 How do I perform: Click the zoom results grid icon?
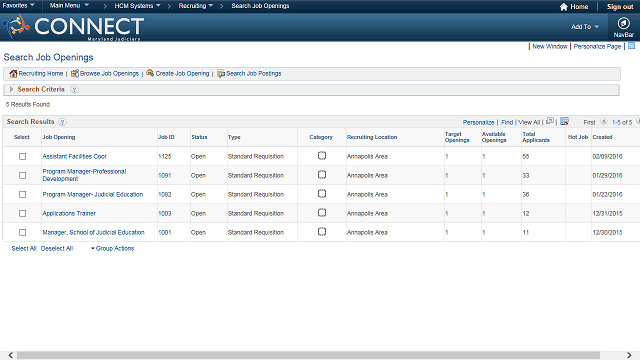(550, 121)
